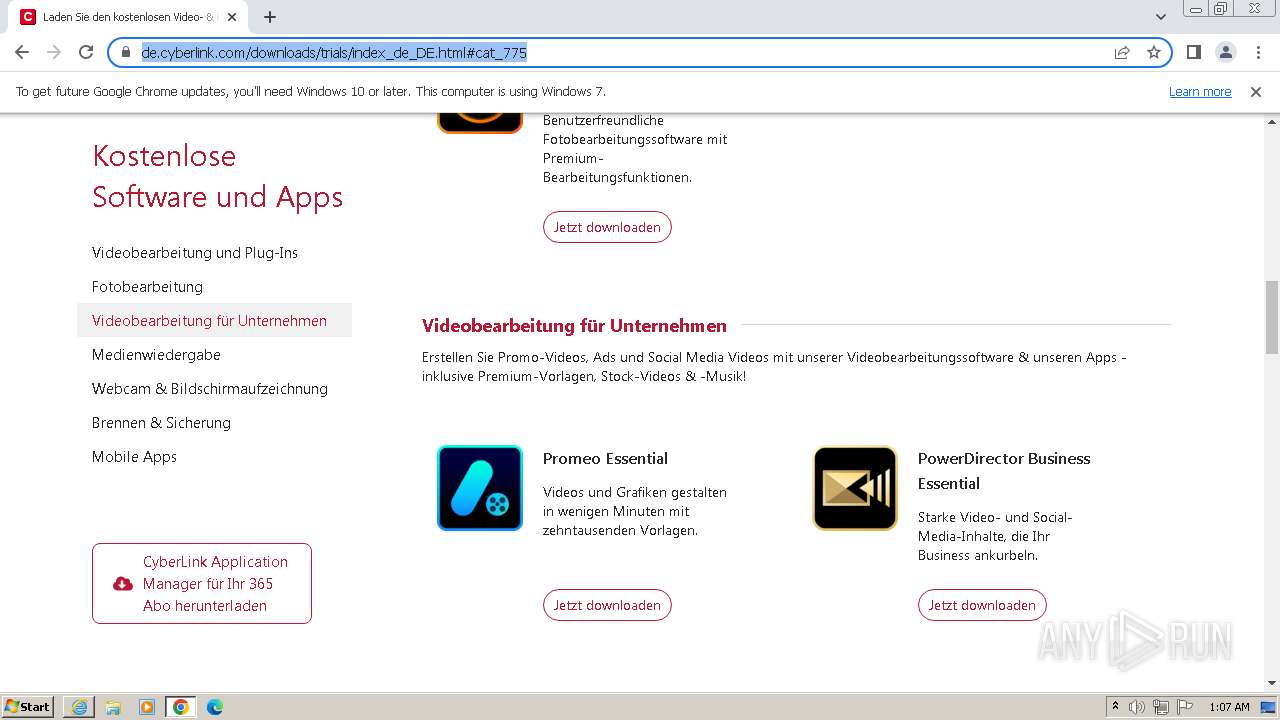1280x720 pixels.
Task: Click the PowerDirector Business Essential app icon
Action: [855, 488]
